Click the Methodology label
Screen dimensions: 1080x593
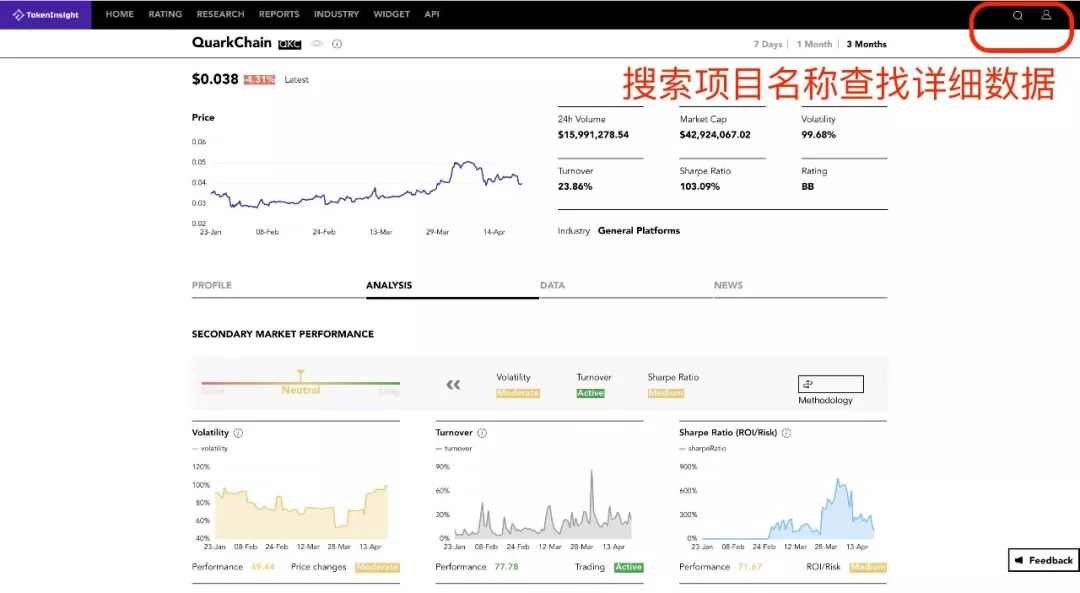(825, 400)
